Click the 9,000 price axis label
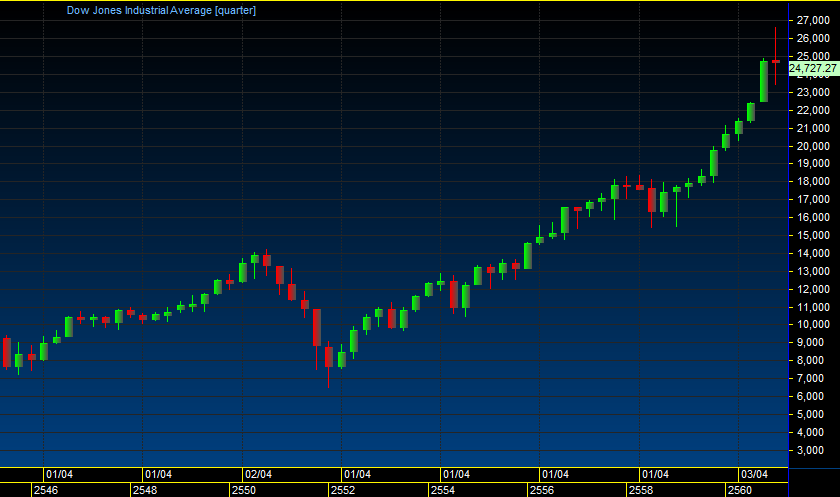Image resolution: width=840 pixels, height=497 pixels. pyautogui.click(x=811, y=342)
